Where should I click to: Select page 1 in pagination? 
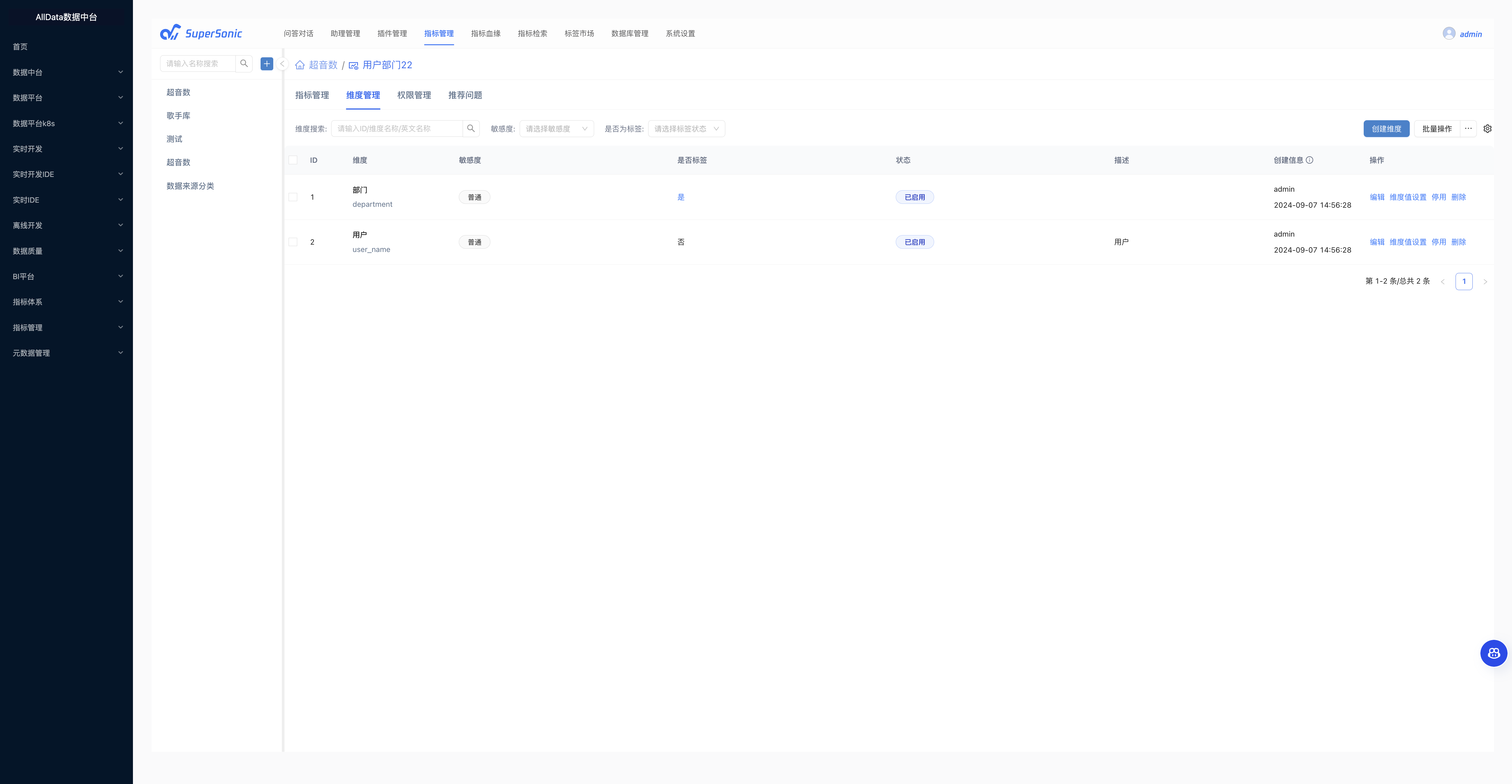tap(1464, 282)
